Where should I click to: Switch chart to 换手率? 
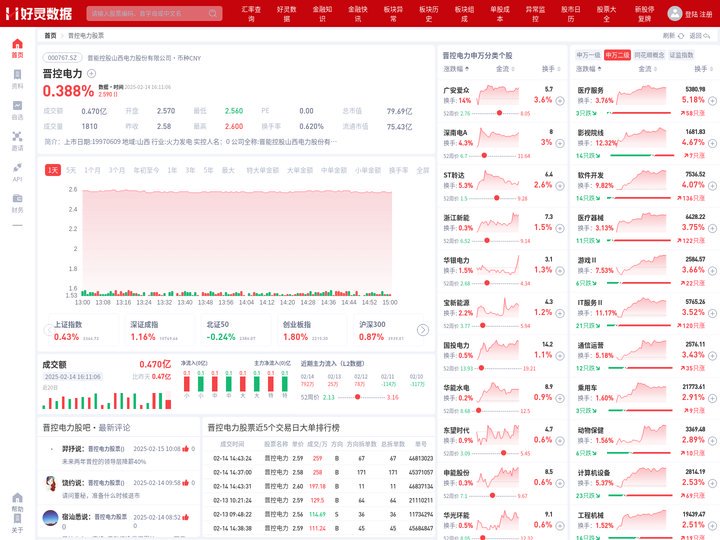click(399, 170)
